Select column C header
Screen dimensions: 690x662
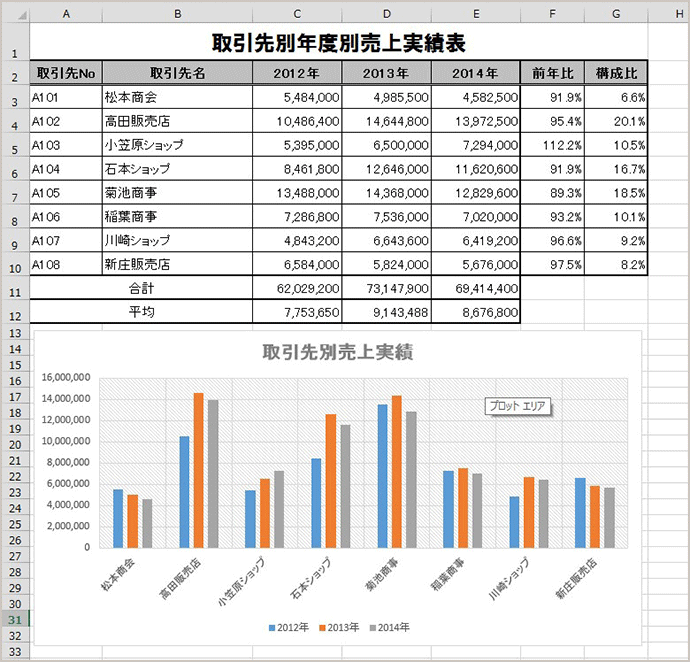coord(297,14)
